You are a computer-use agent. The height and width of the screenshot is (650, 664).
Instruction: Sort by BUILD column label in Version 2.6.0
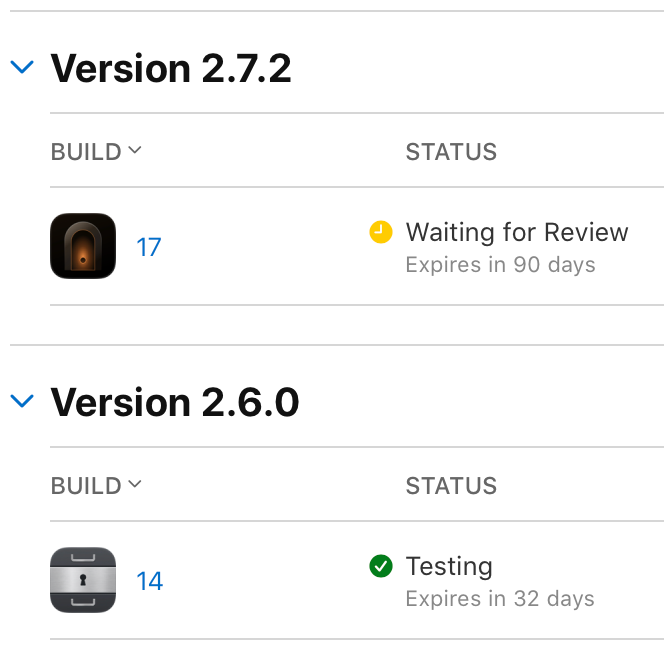click(x=86, y=485)
